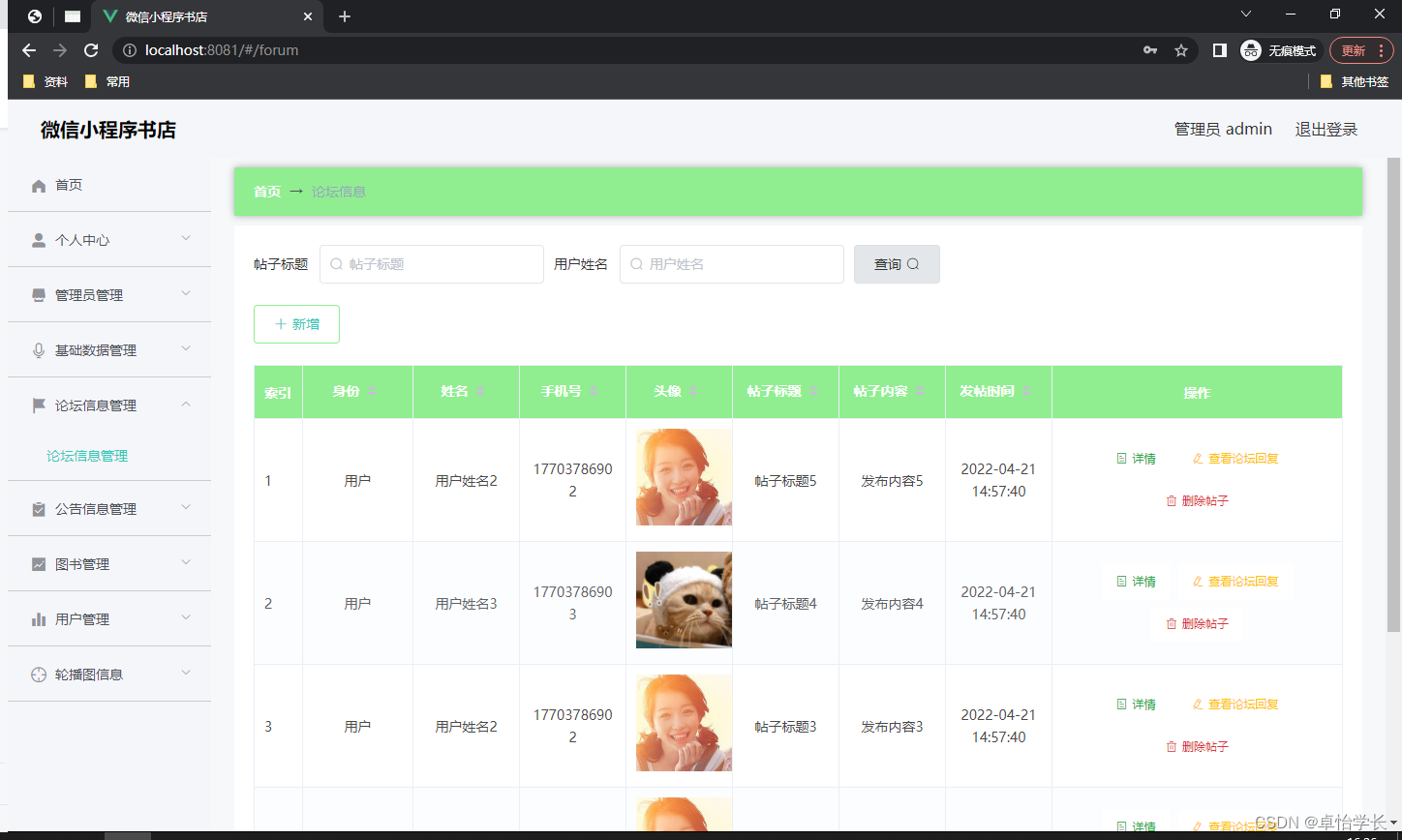The image size is (1402, 840).
Task: Switch to the 微信小程序书店 browser tab
Action: click(x=207, y=16)
